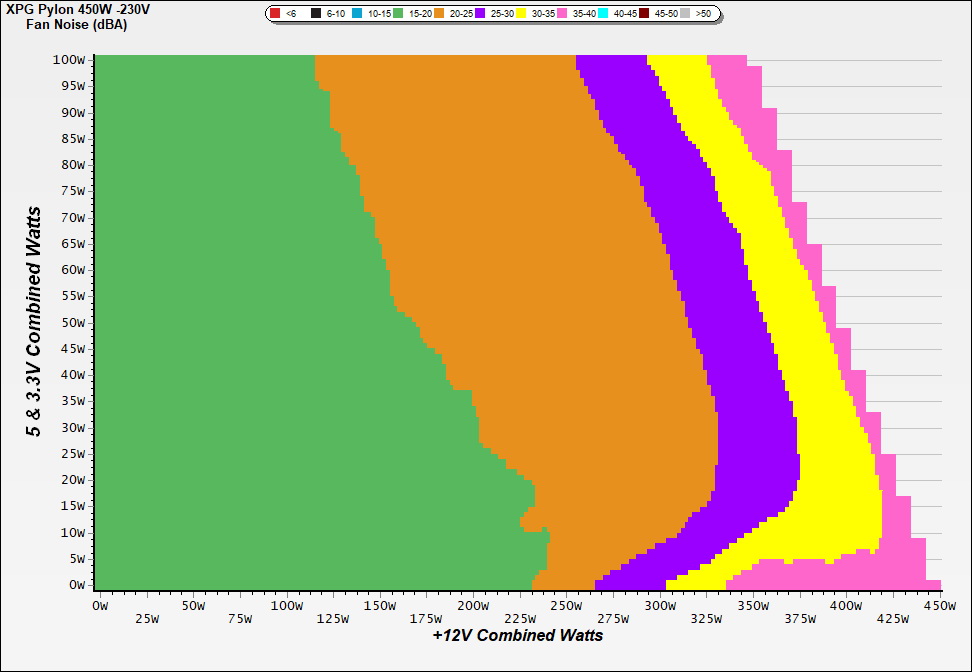Click the gray >50 legend swatch
The height and width of the screenshot is (672, 972).
[x=685, y=14]
